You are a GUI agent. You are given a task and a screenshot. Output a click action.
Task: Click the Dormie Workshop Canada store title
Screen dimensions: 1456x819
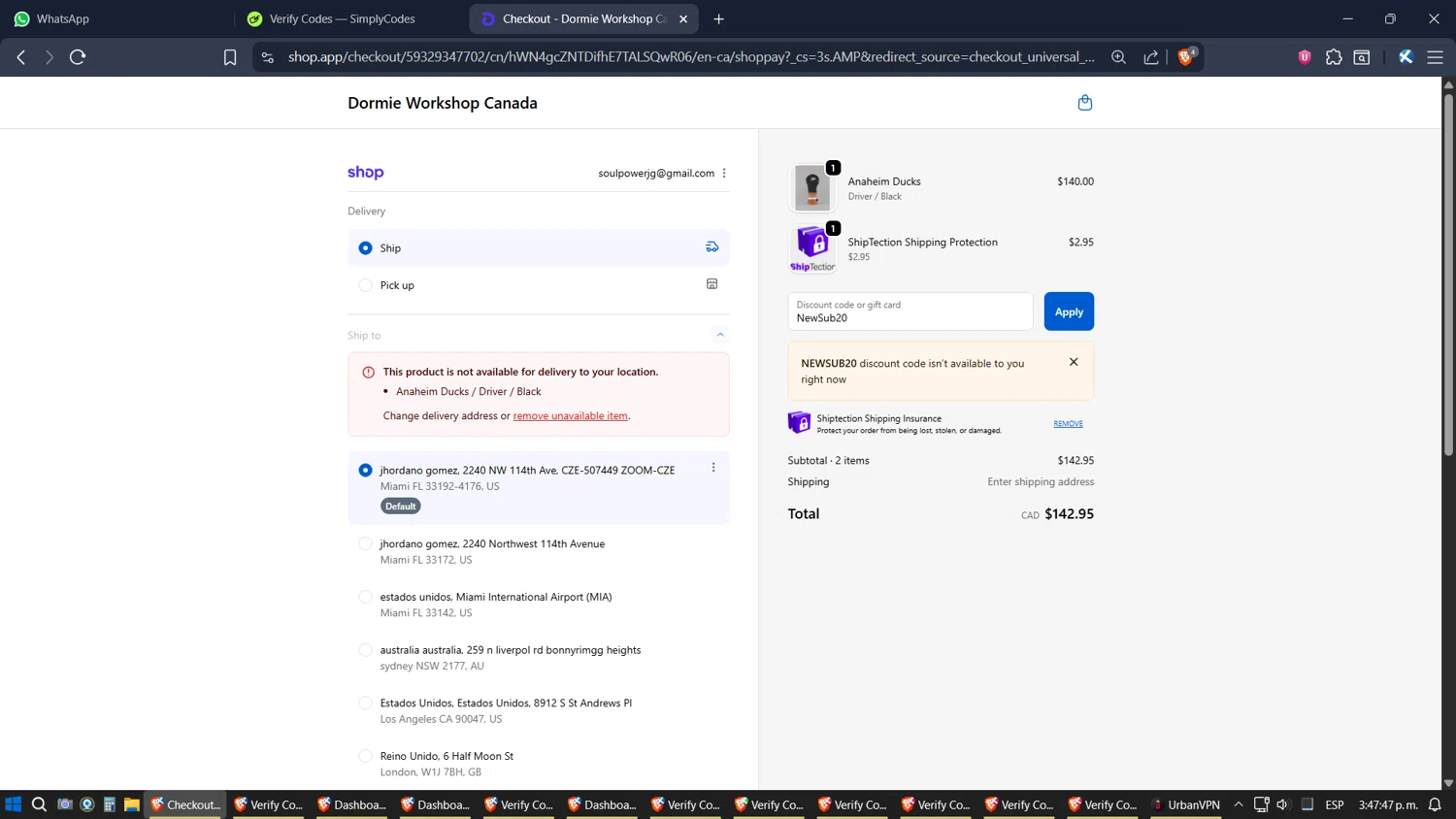point(443,103)
